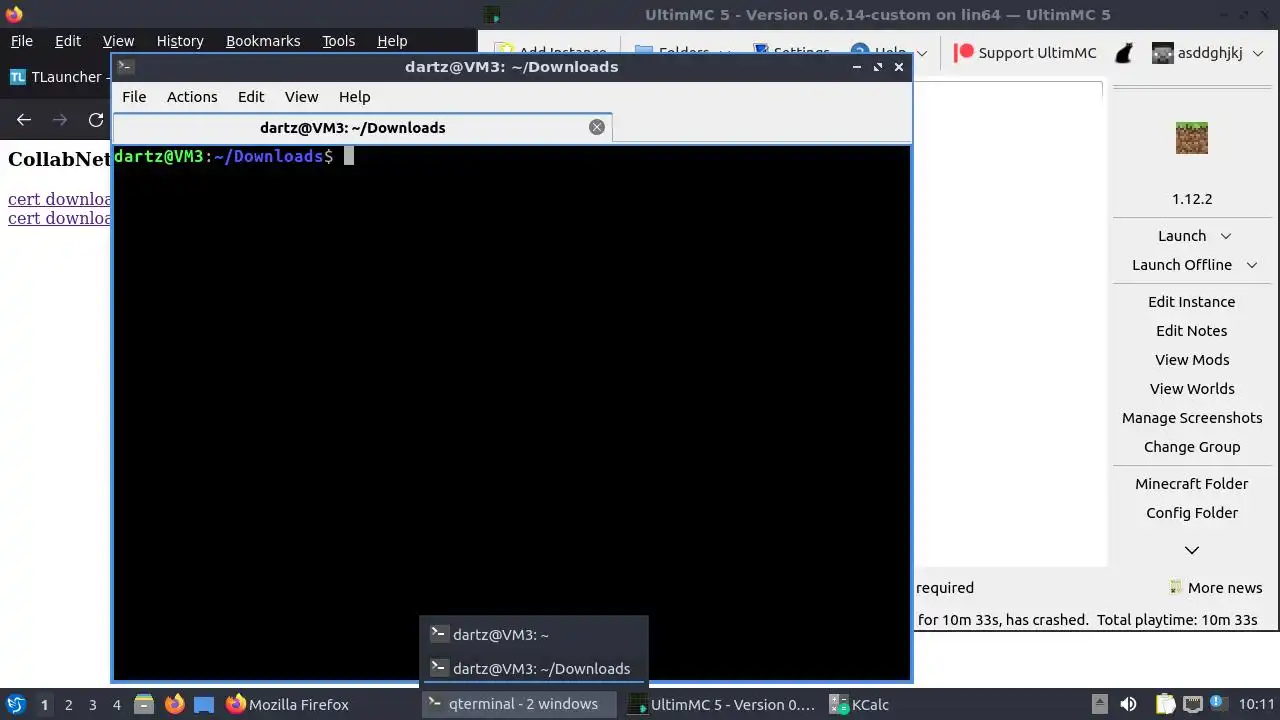Viewport: 1280px width, 720px height.
Task: Click the removable media eject tray icon
Action: (x=1099, y=704)
